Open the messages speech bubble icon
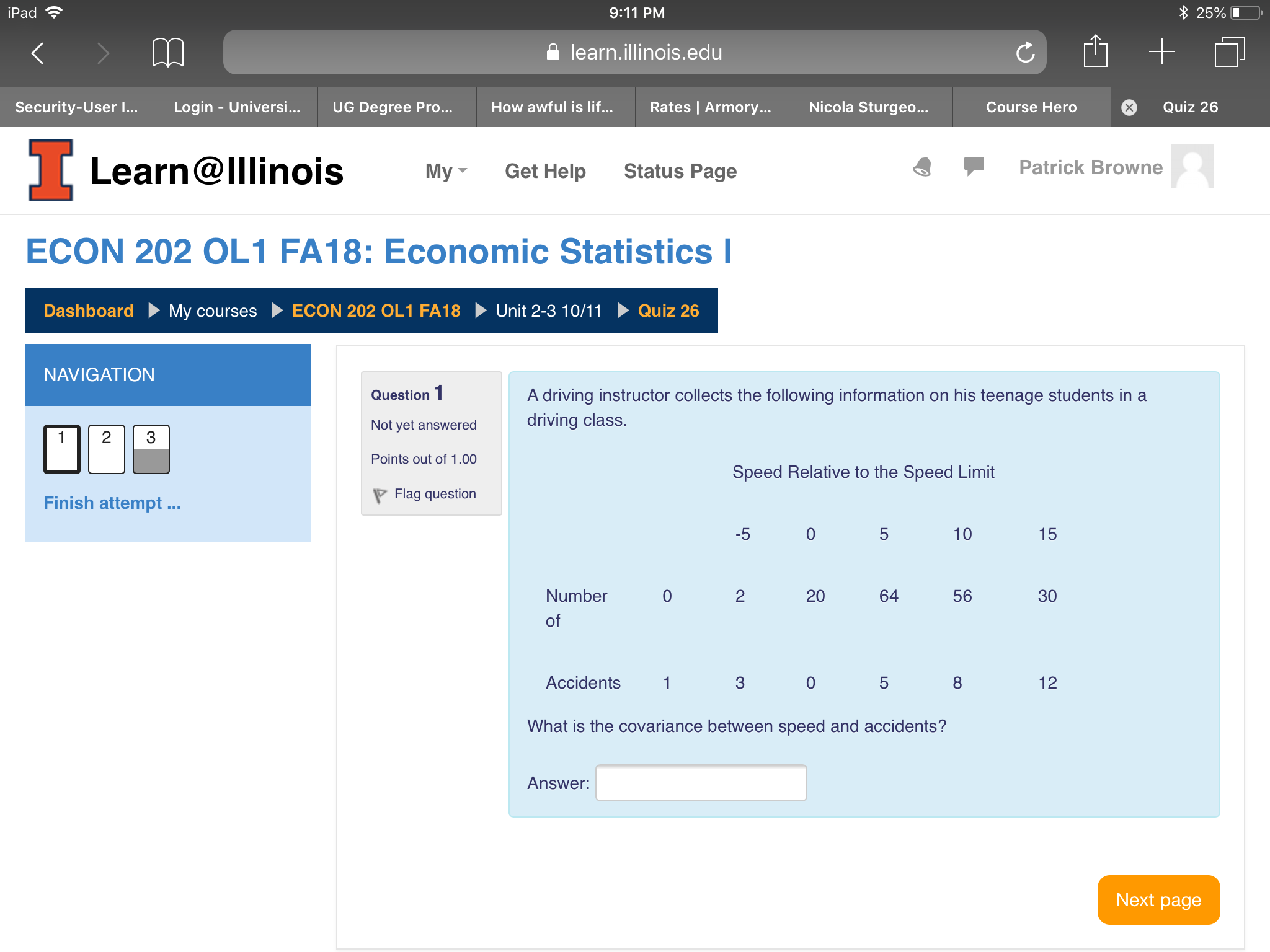Screen dimensions: 1270x952 point(974,166)
